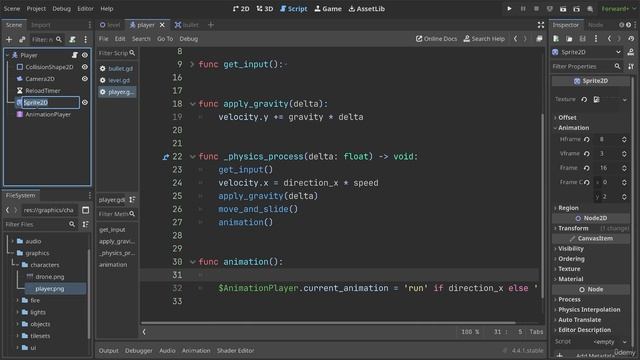Select player.png file

(50, 289)
